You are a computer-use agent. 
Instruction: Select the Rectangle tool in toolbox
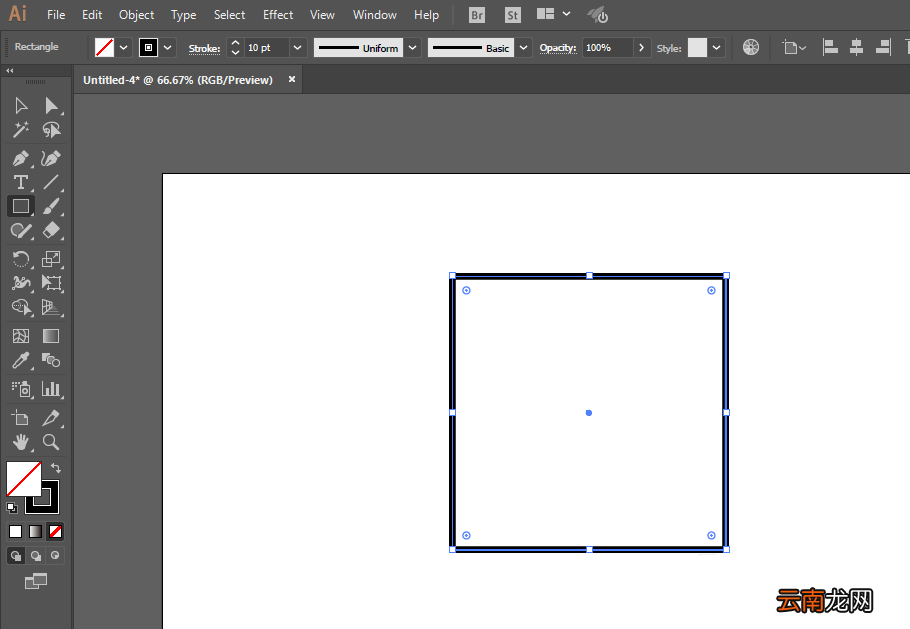point(21,206)
